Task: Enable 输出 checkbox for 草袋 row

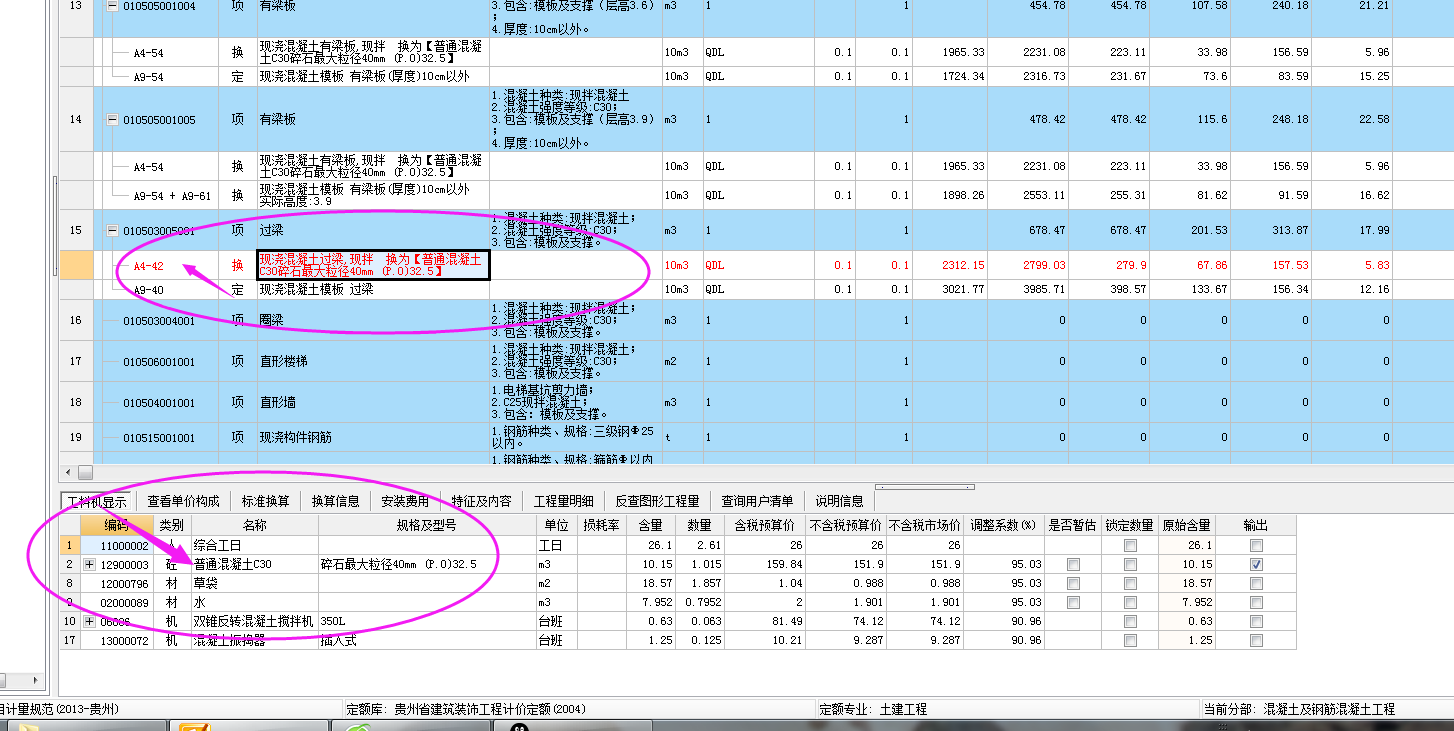Action: [1256, 583]
